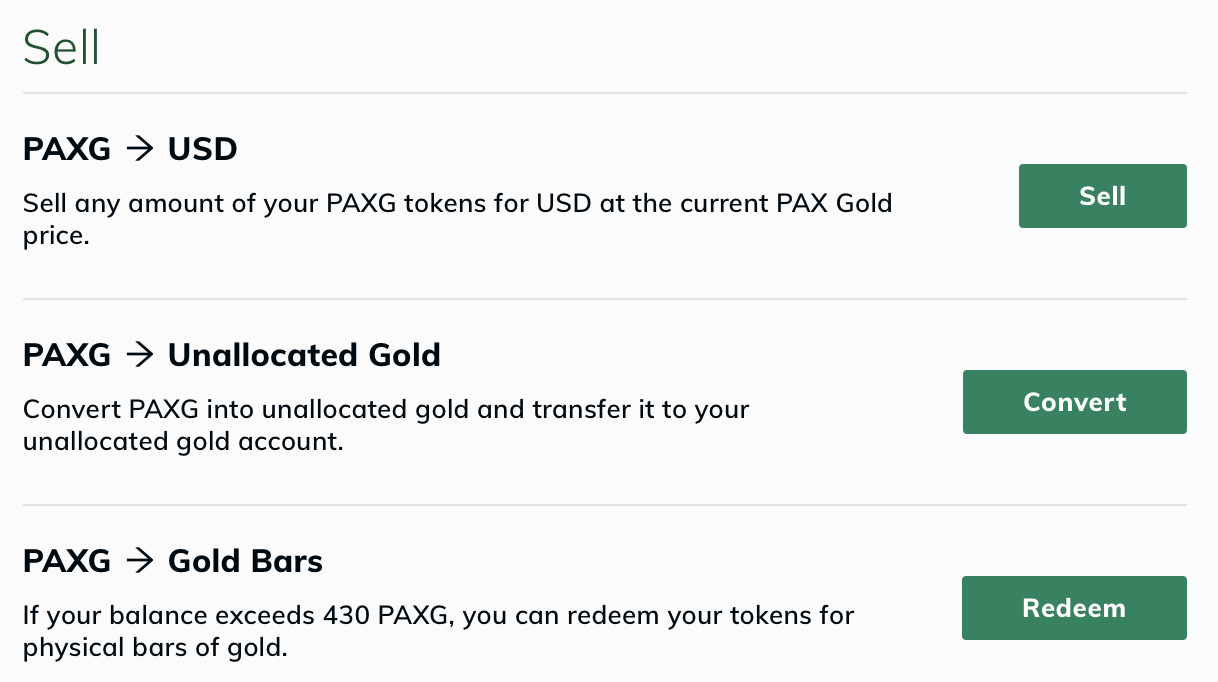
Task: Click the green Sell button
Action: [x=1102, y=196]
